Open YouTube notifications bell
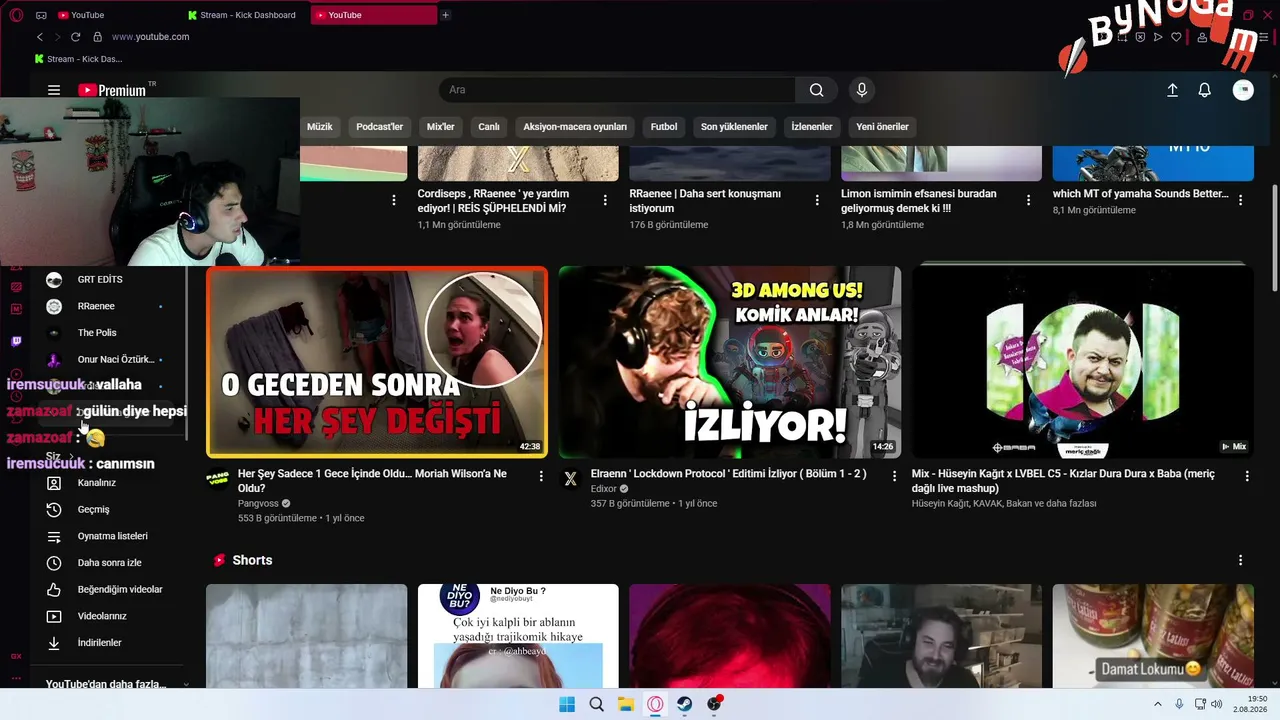 [x=1205, y=90]
